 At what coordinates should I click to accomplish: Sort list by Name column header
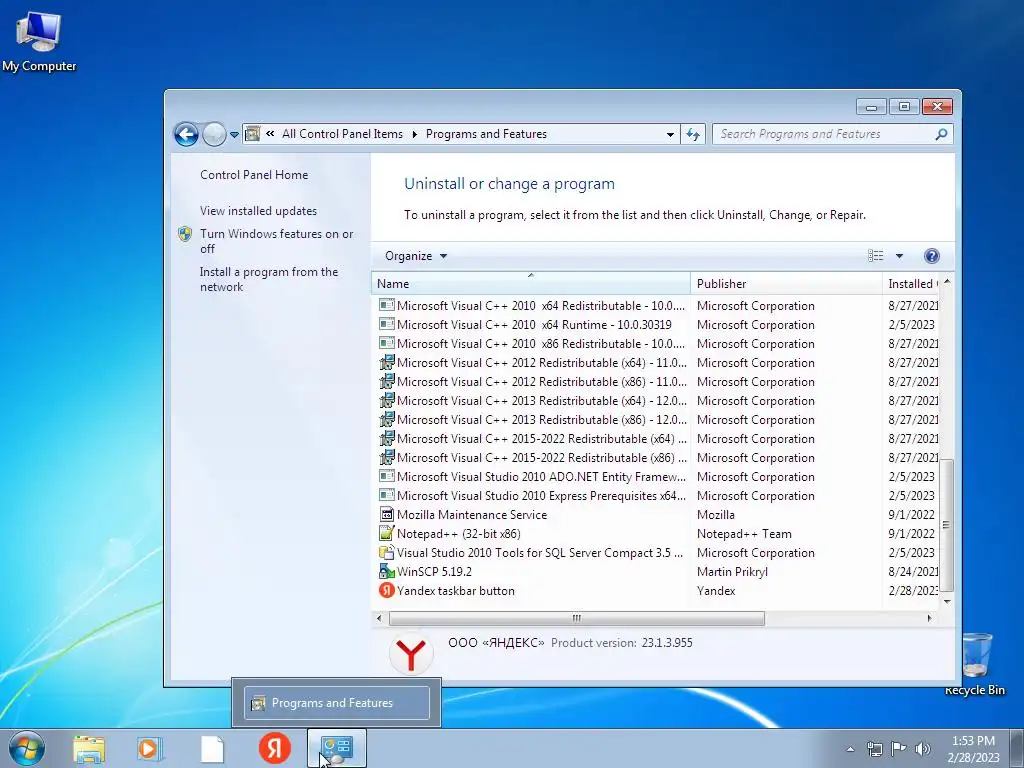pos(531,283)
